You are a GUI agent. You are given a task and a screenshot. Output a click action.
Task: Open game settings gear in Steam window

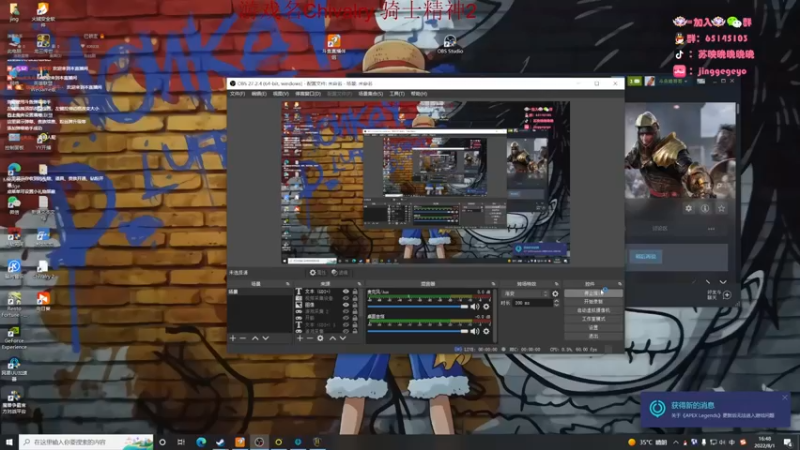coord(689,208)
